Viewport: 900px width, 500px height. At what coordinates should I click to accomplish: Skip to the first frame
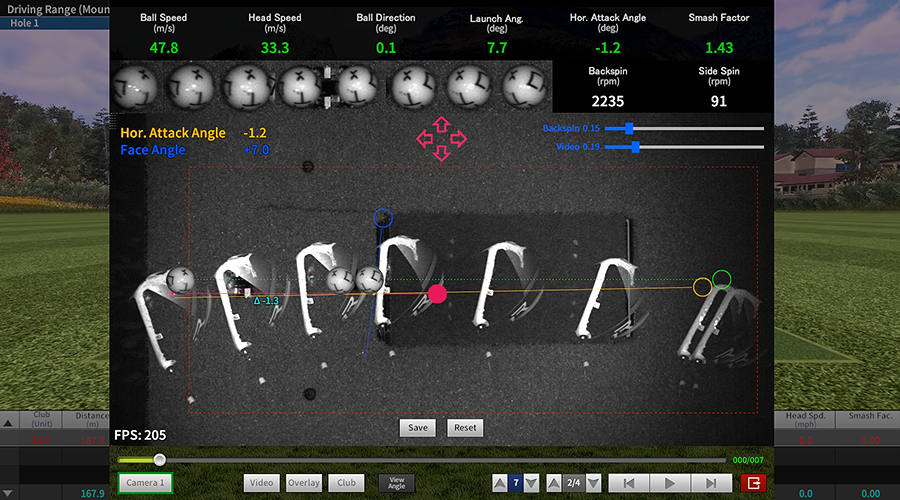[x=629, y=483]
